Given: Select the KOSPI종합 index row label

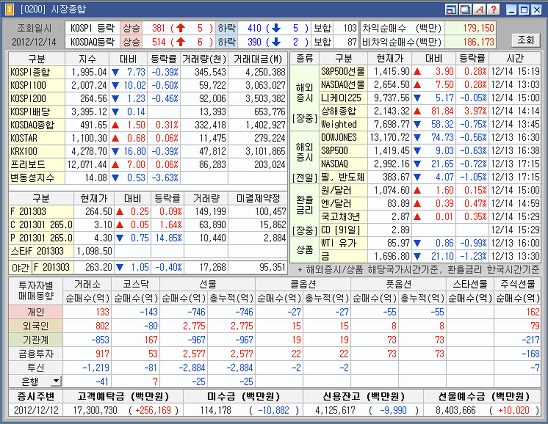Looking at the screenshot, I should coord(37,72).
